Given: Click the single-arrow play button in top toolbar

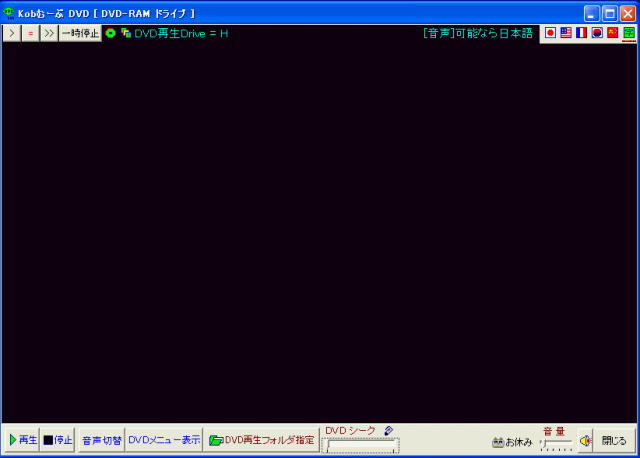Looking at the screenshot, I should (x=12, y=33).
